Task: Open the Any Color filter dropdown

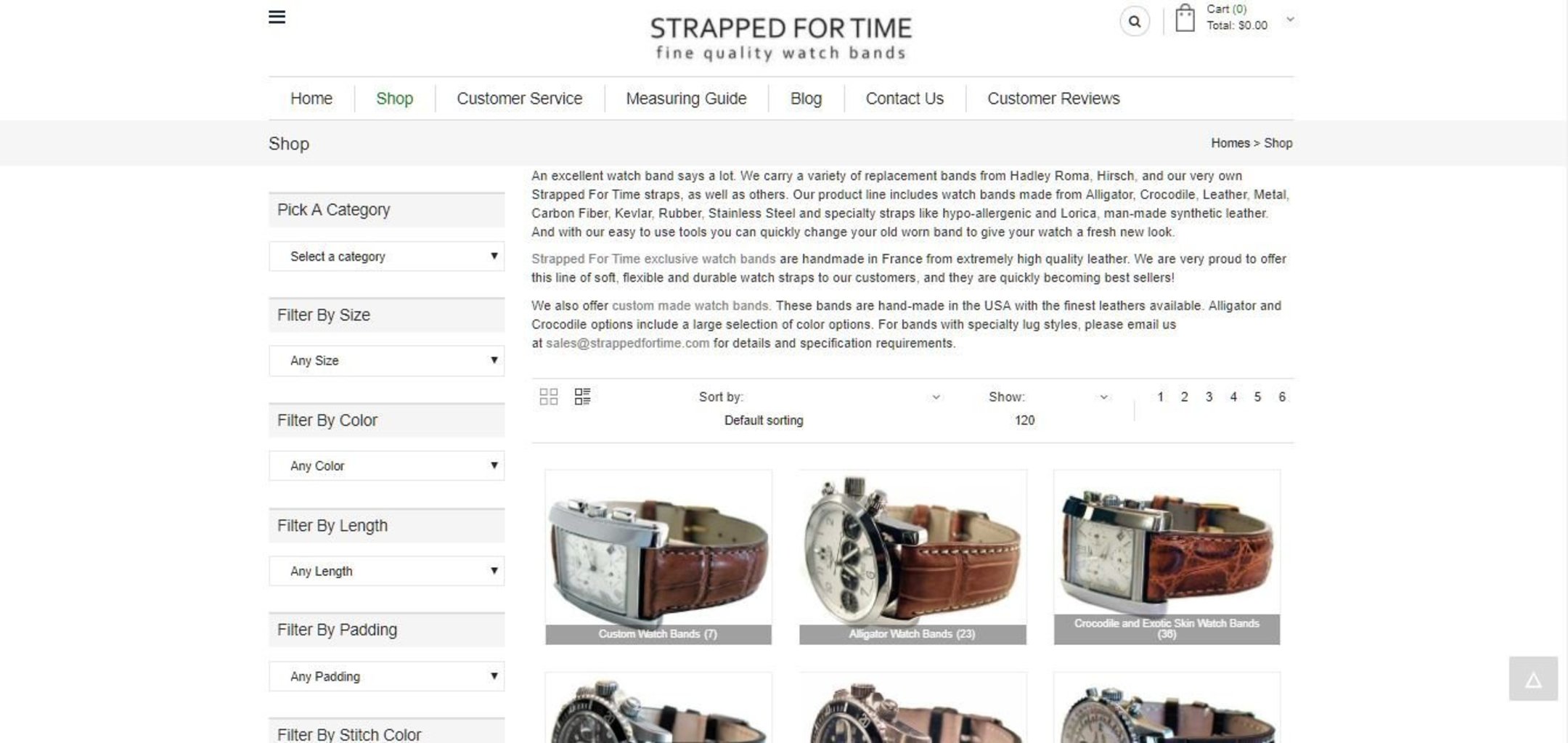Action: (387, 466)
